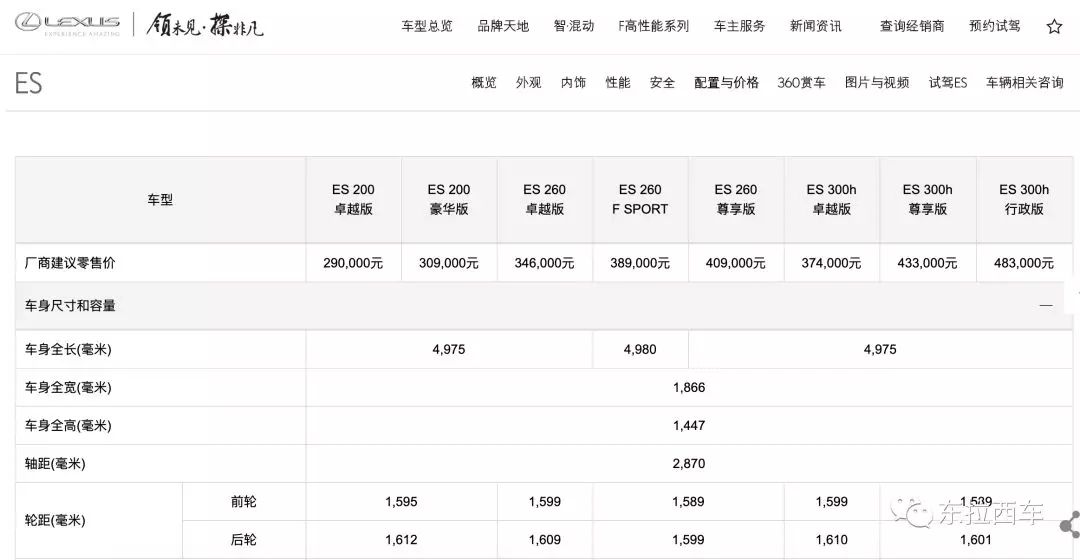Open the 车主服务 menu

coord(739,26)
